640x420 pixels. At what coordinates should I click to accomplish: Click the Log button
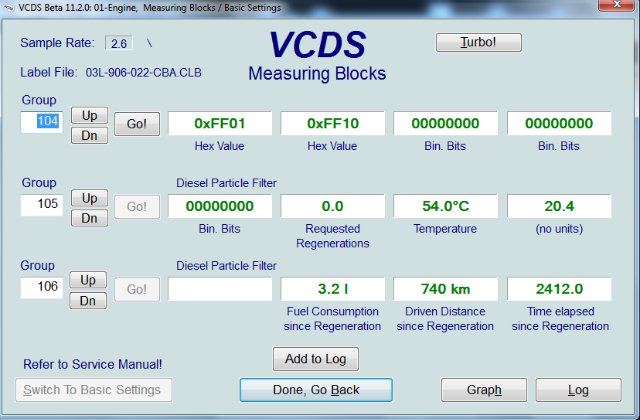point(578,390)
